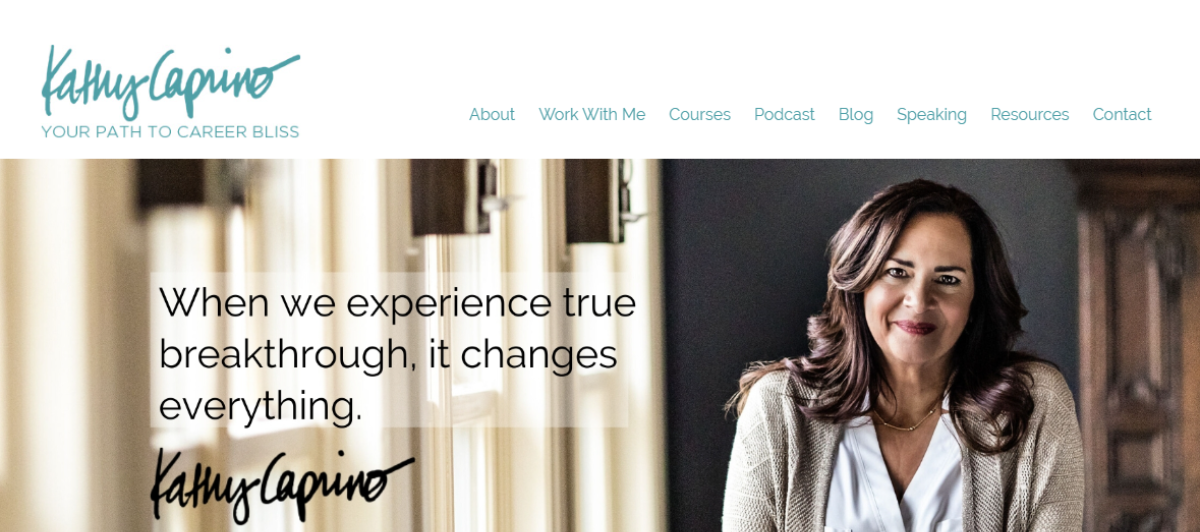Screen dimensions: 1200x532
Task: Click the woman's gold necklace
Action: pos(908,419)
